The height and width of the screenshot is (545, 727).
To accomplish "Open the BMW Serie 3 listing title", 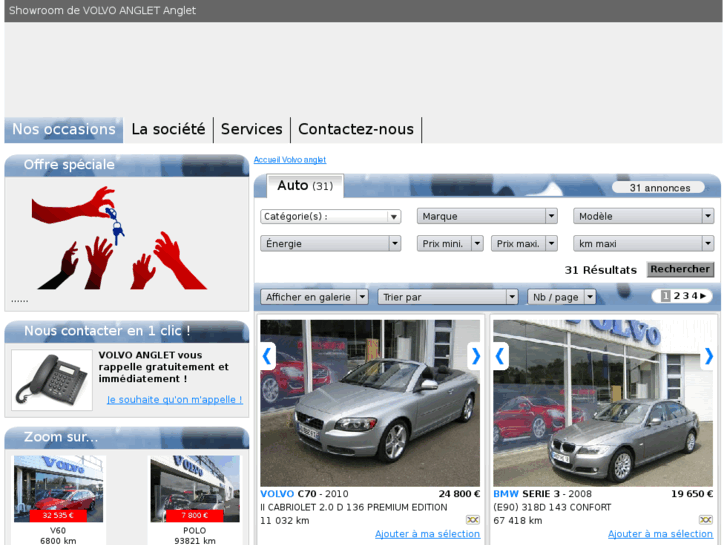I will click(542, 494).
